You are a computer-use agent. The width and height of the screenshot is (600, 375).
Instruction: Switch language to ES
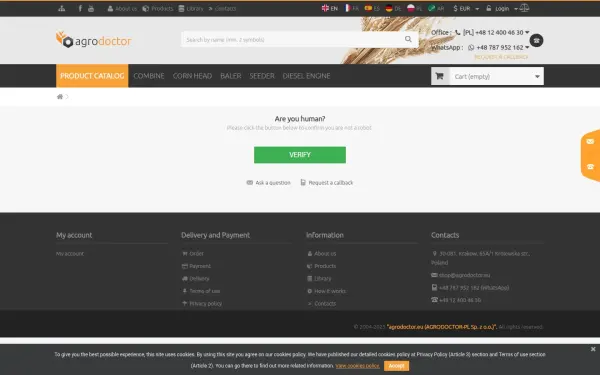pyautogui.click(x=372, y=8)
